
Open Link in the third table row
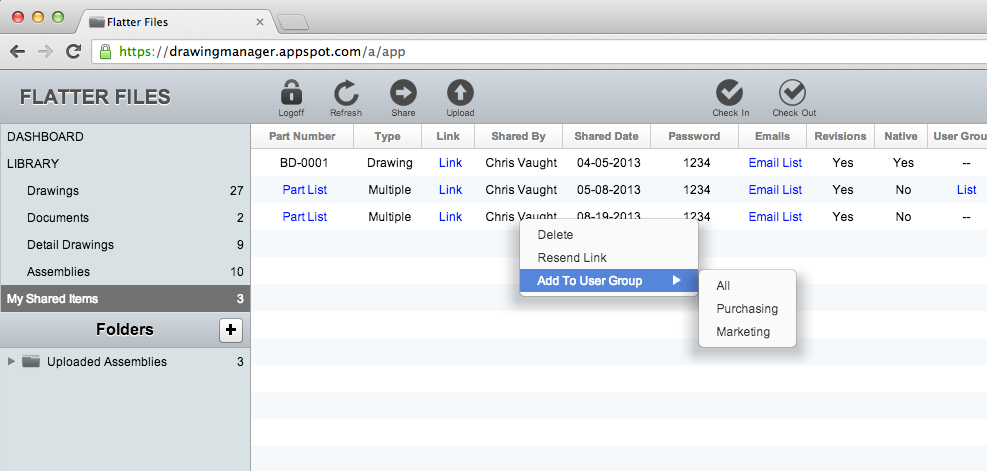(x=450, y=217)
